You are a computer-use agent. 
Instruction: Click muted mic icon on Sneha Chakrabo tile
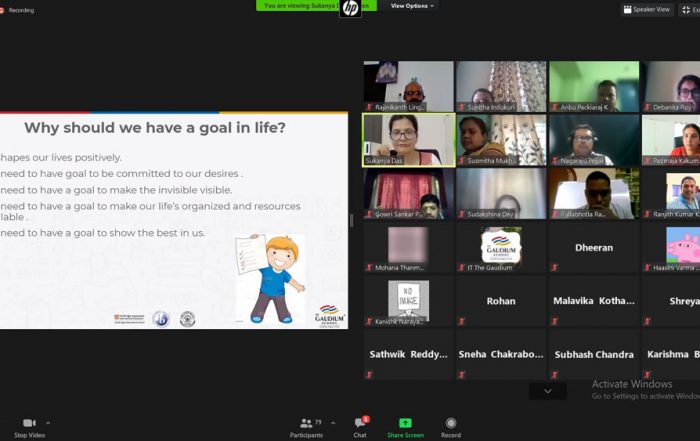(x=462, y=374)
